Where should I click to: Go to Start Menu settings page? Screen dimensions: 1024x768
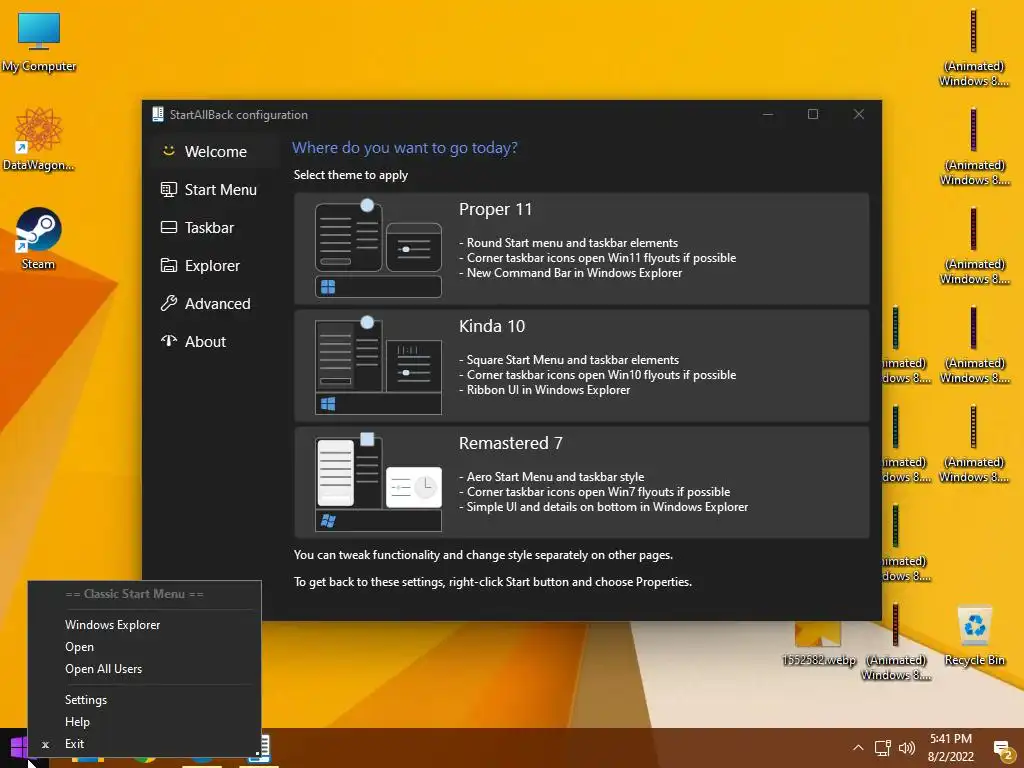pyautogui.click(x=214, y=189)
